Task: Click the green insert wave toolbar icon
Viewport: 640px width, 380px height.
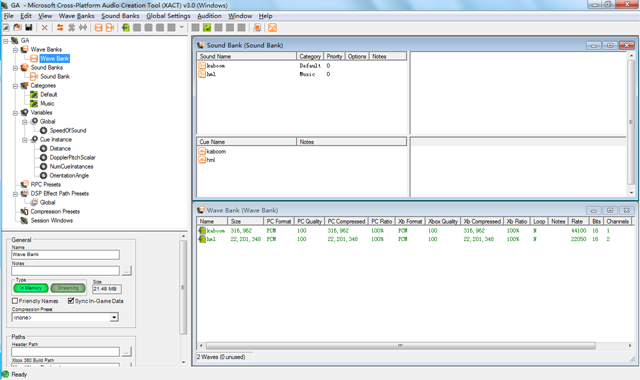Action: click(125, 27)
